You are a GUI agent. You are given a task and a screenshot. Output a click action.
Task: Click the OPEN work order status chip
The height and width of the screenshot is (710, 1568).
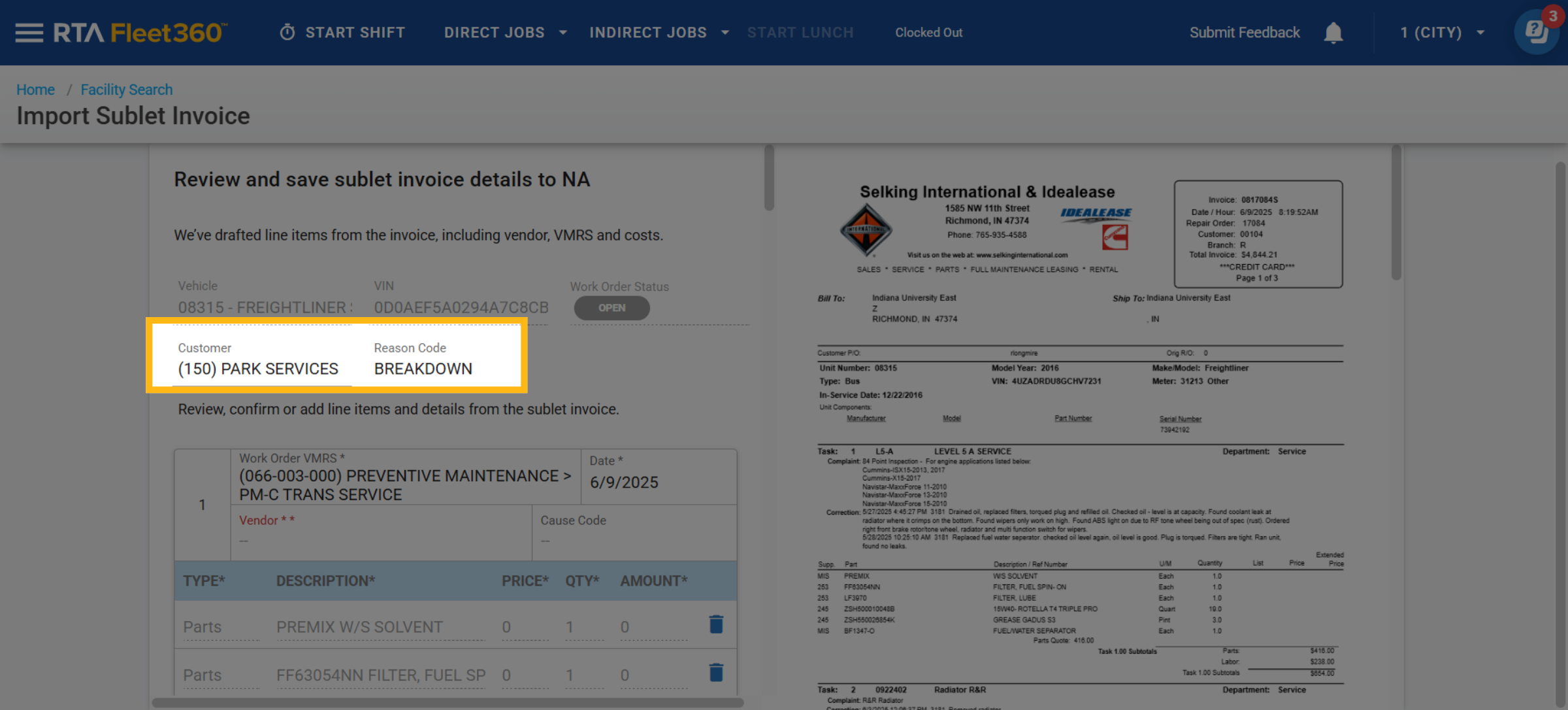(x=612, y=308)
